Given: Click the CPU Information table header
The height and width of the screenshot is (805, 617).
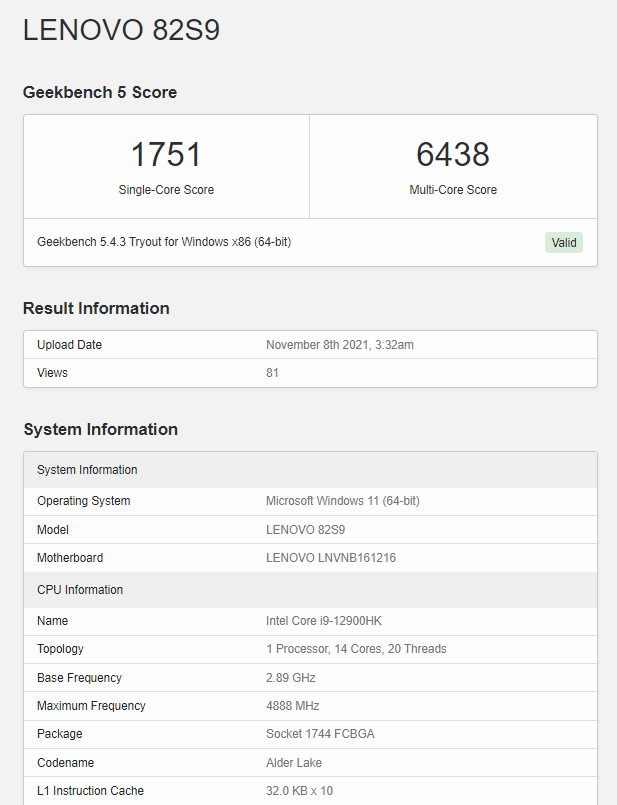Looking at the screenshot, I should 310,590.
